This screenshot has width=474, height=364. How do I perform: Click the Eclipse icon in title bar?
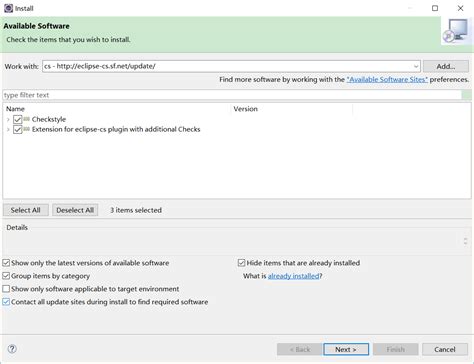coord(8,8)
